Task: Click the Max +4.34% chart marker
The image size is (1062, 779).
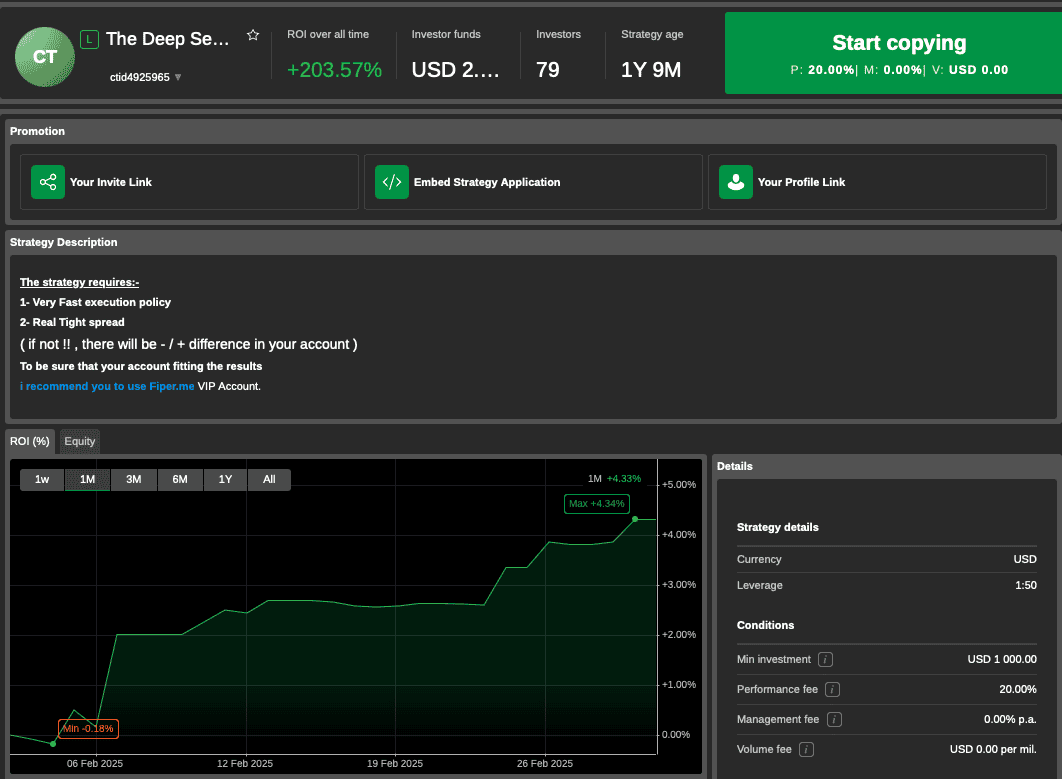Action: coord(597,504)
